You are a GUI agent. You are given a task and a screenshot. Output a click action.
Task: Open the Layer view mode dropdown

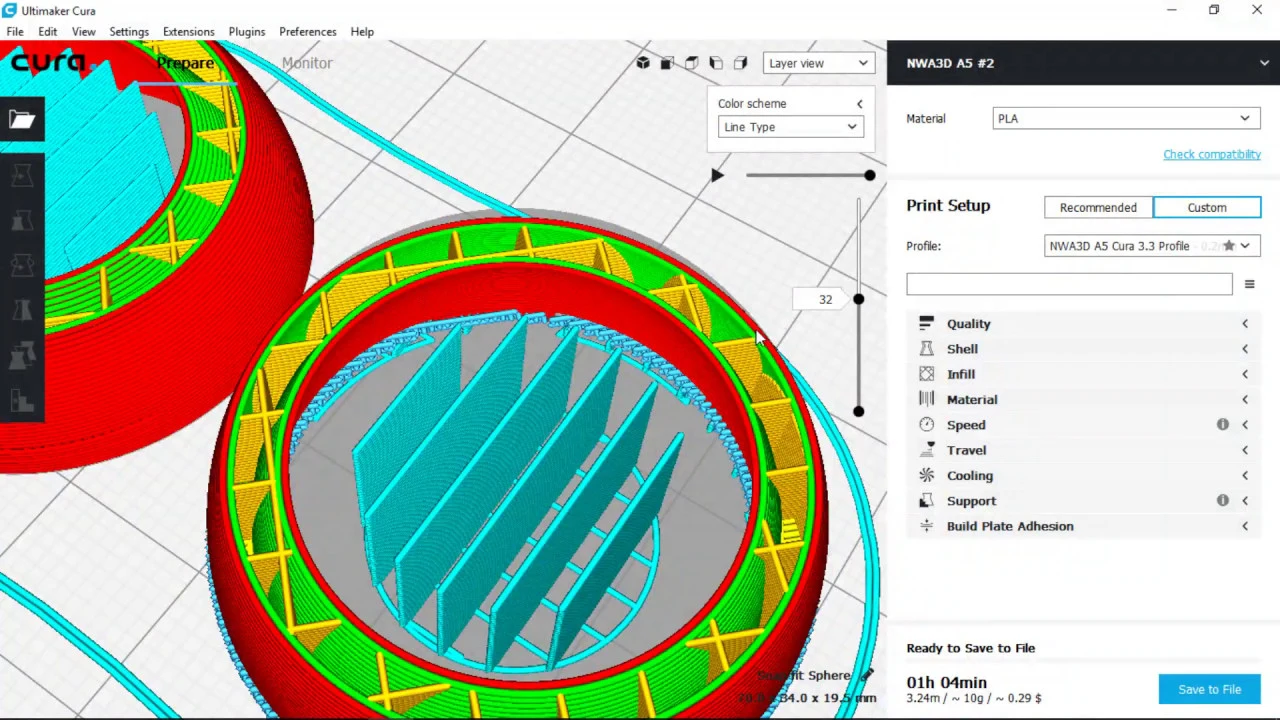(x=818, y=63)
